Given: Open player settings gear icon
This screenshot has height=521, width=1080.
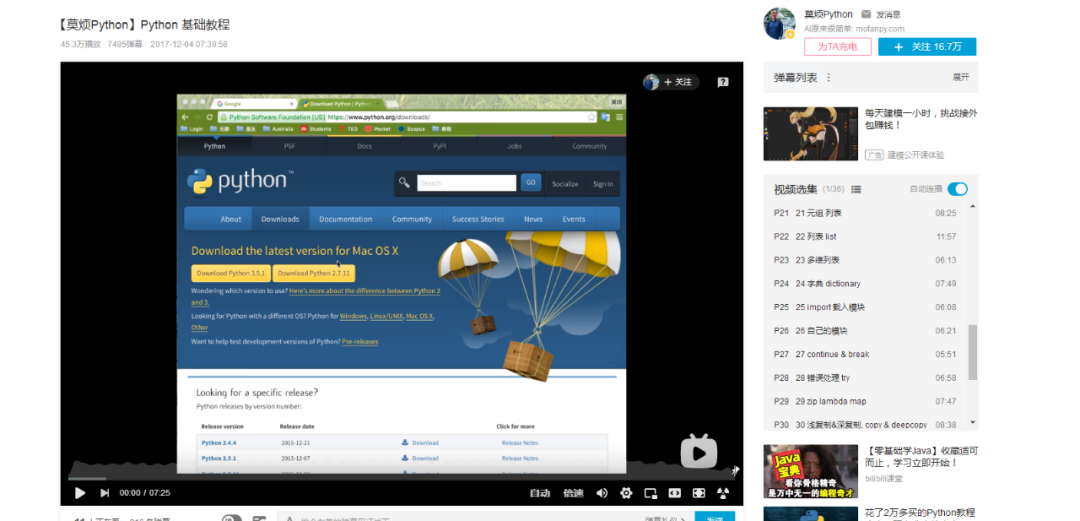Looking at the screenshot, I should pos(626,493).
